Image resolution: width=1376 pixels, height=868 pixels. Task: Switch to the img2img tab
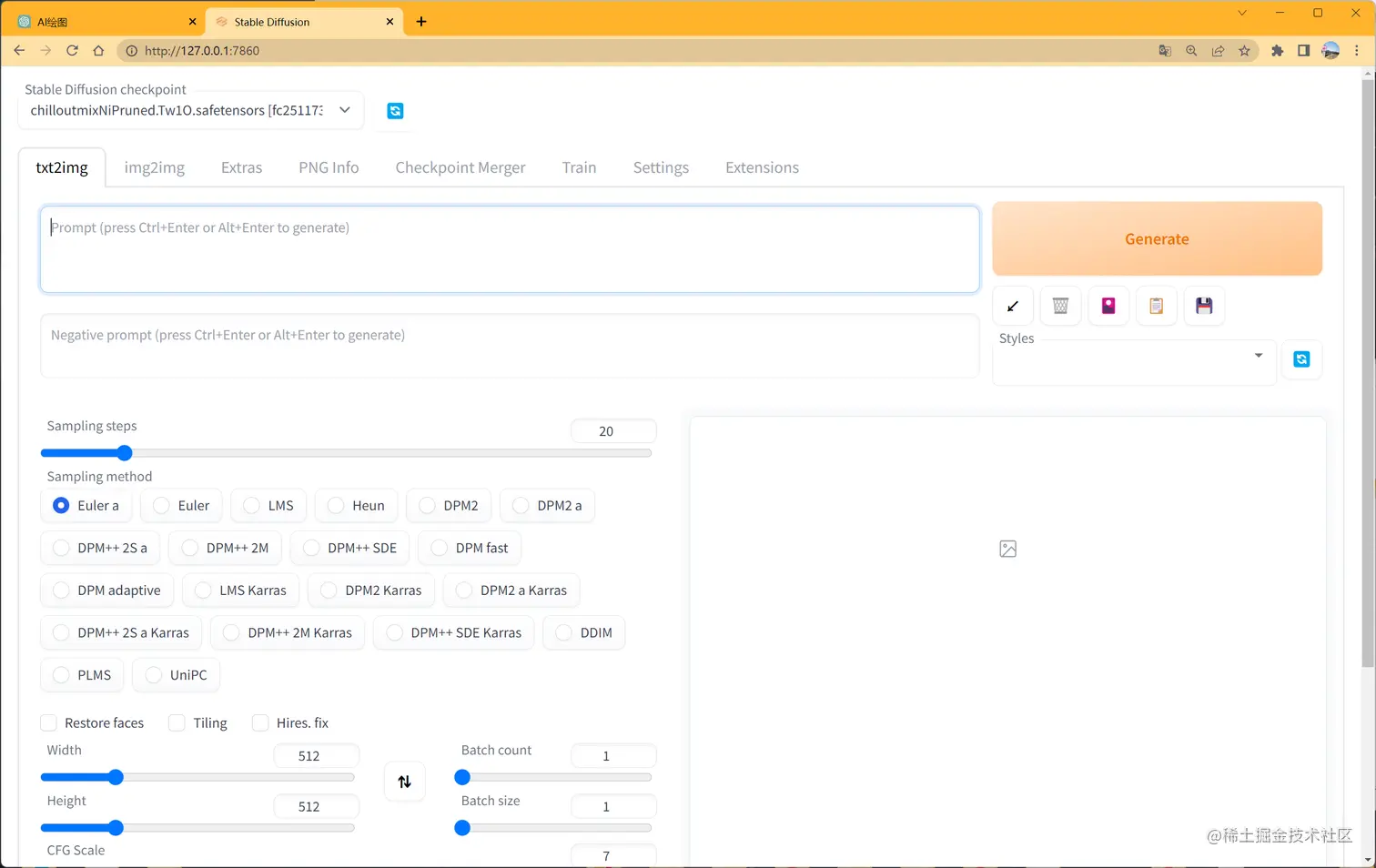155,167
